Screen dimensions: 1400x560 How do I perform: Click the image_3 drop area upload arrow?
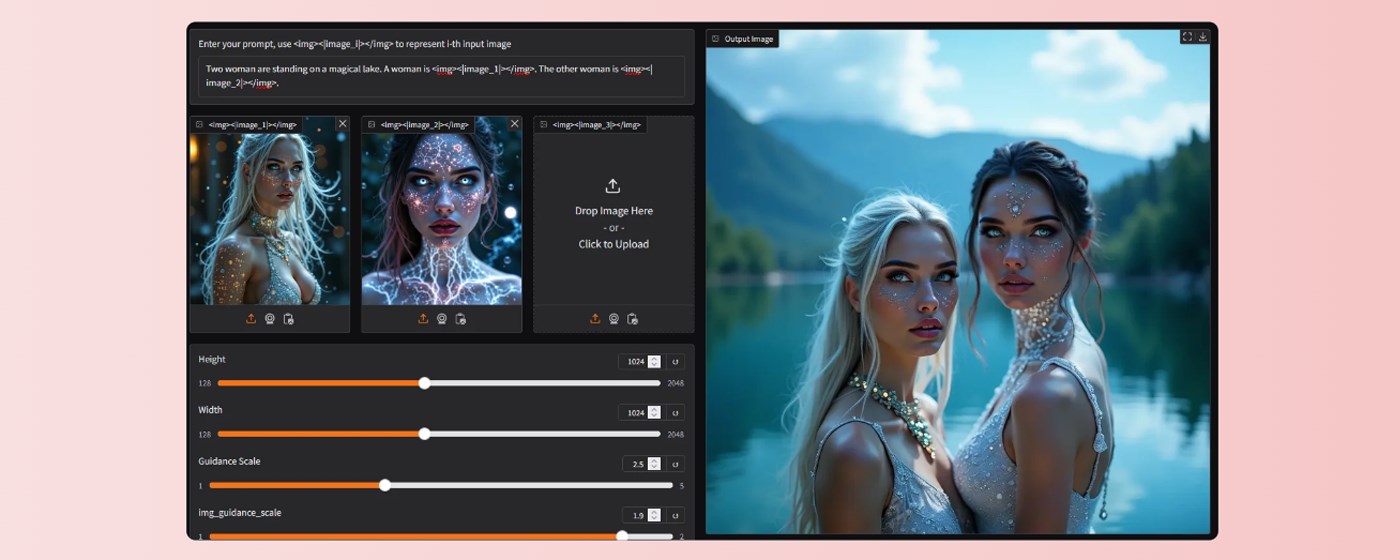pyautogui.click(x=613, y=186)
